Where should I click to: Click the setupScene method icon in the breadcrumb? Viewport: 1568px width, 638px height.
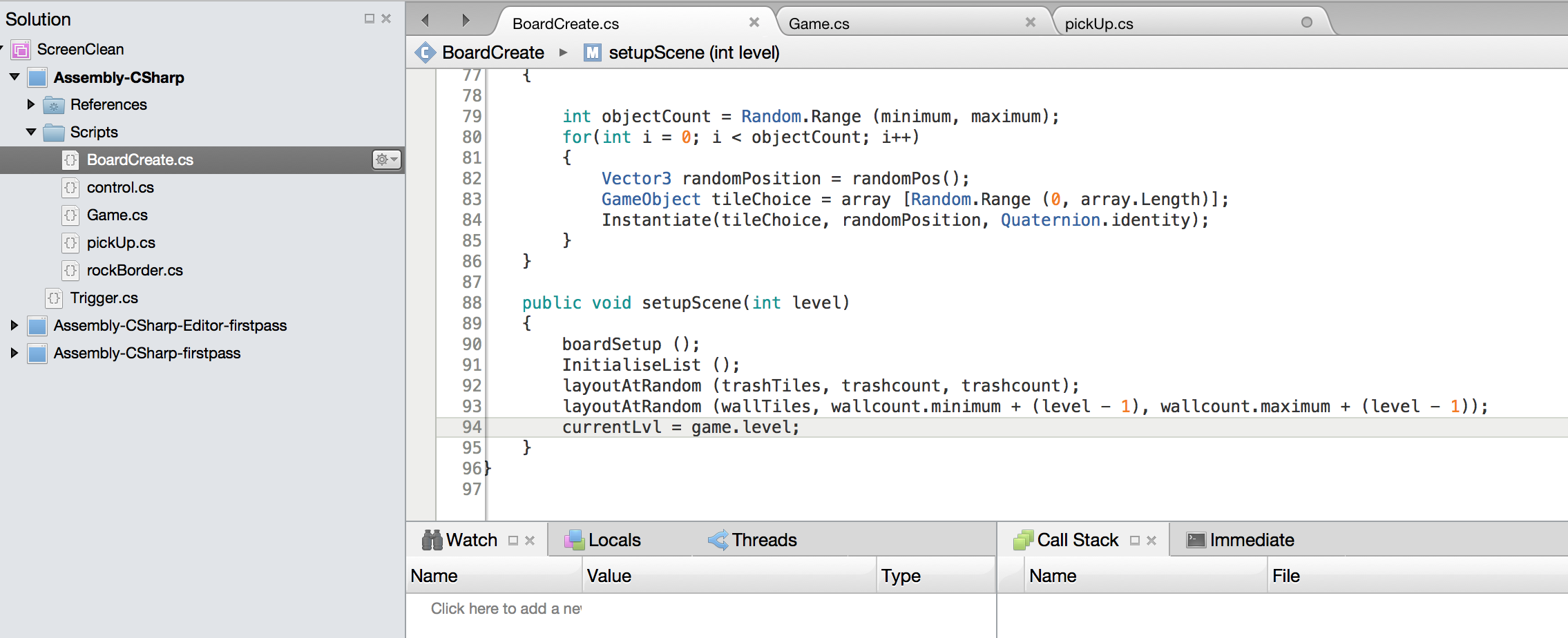pos(593,52)
